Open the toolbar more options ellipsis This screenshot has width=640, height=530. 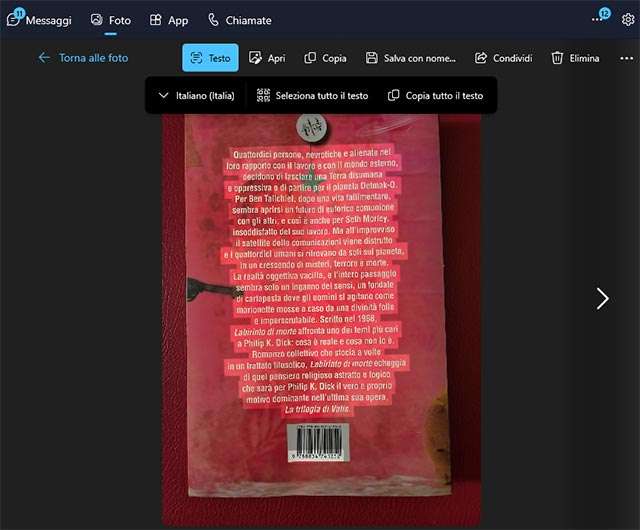pos(627,58)
